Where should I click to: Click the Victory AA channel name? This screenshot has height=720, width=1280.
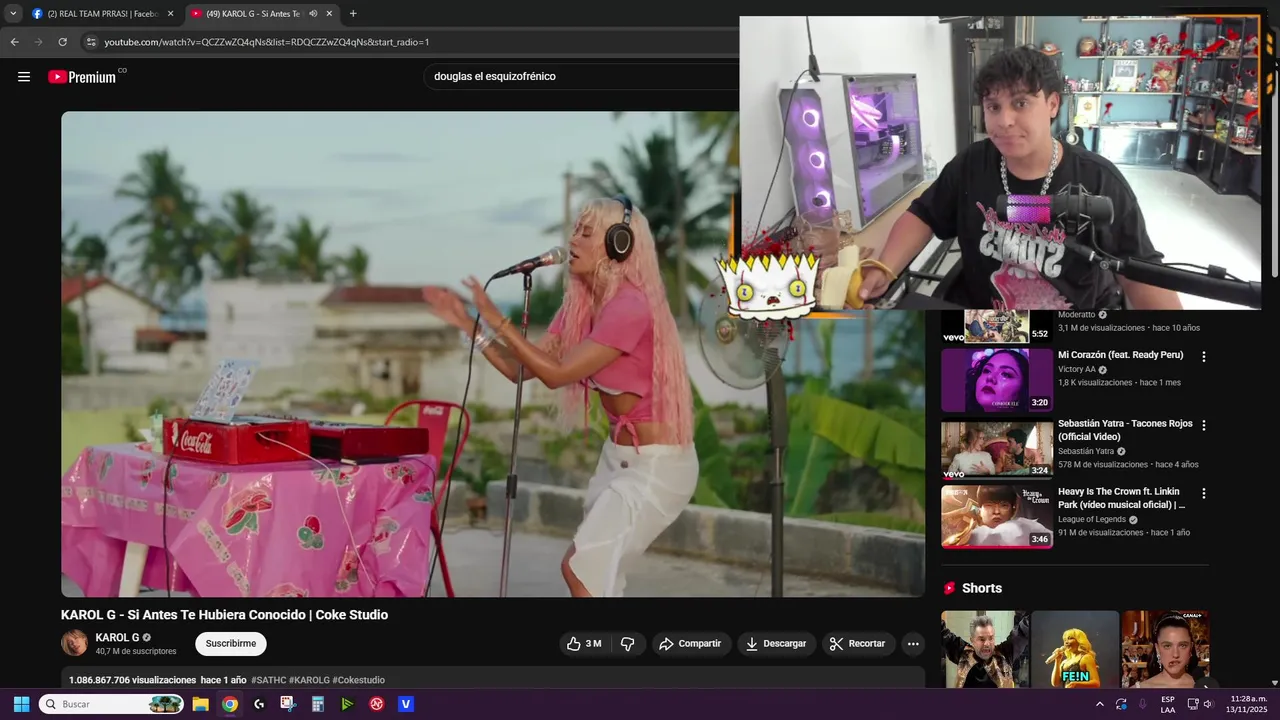tap(1077, 370)
